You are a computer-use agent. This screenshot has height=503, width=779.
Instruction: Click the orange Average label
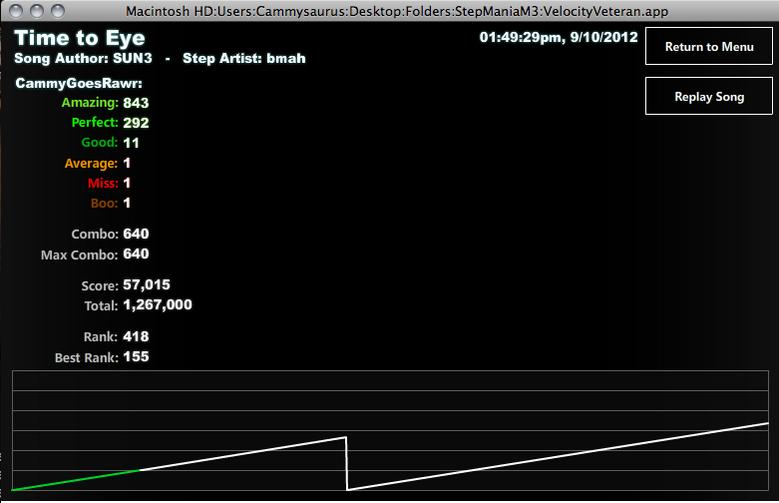coord(91,164)
